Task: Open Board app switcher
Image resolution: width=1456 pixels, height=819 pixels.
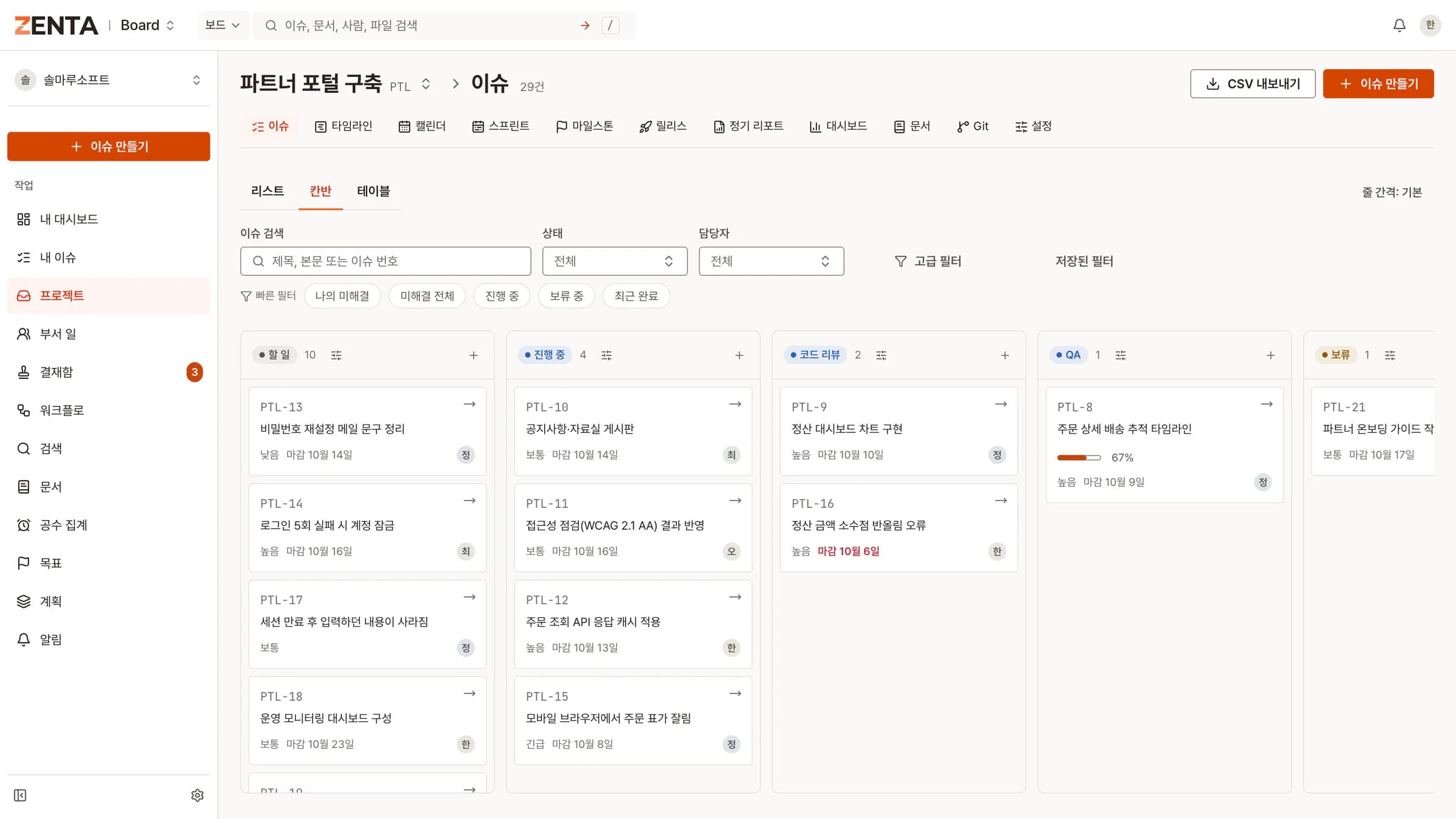Action: [x=148, y=25]
